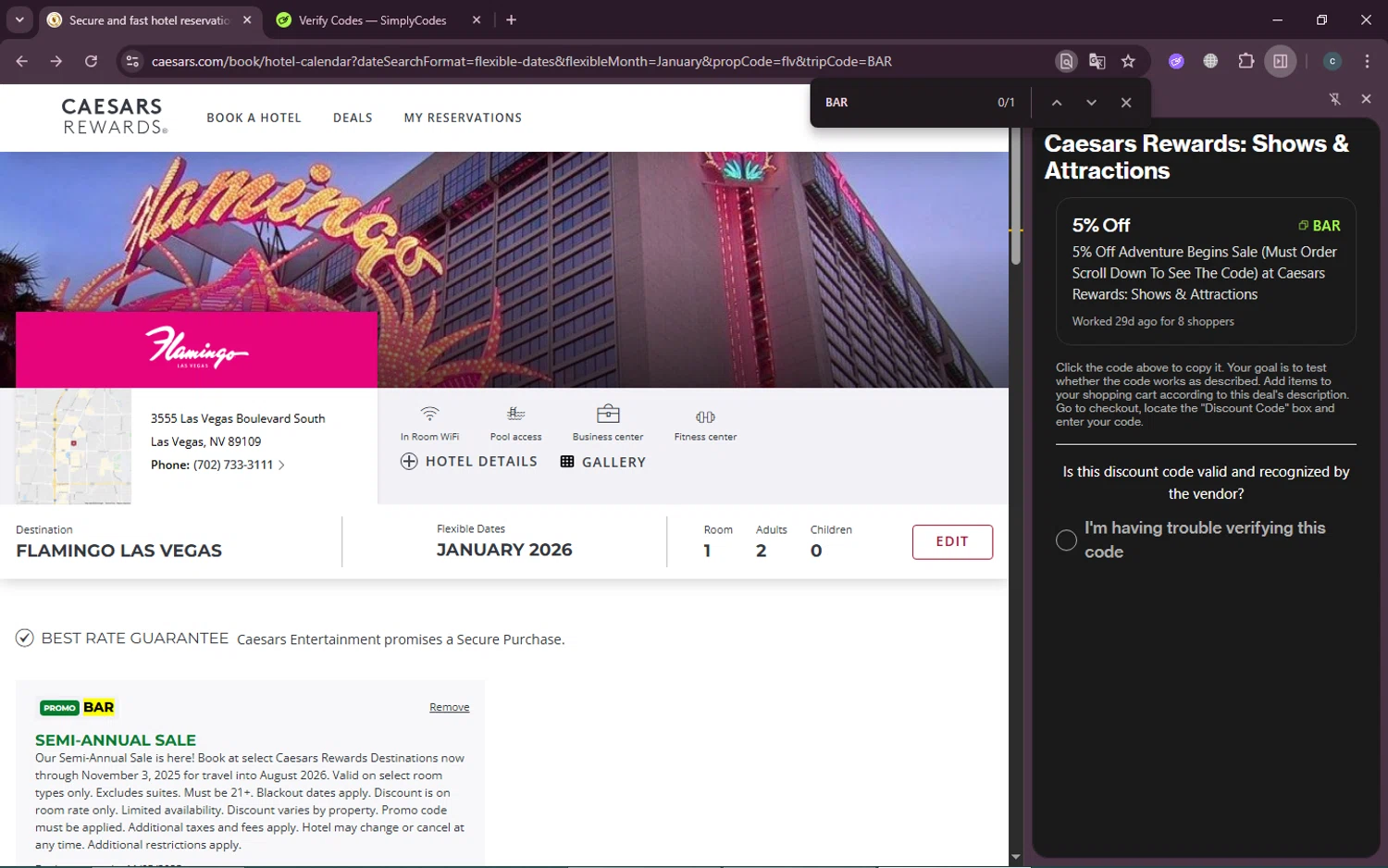This screenshot has width=1388, height=868.
Task: Click the Caesars Rewards logo
Action: 114,117
